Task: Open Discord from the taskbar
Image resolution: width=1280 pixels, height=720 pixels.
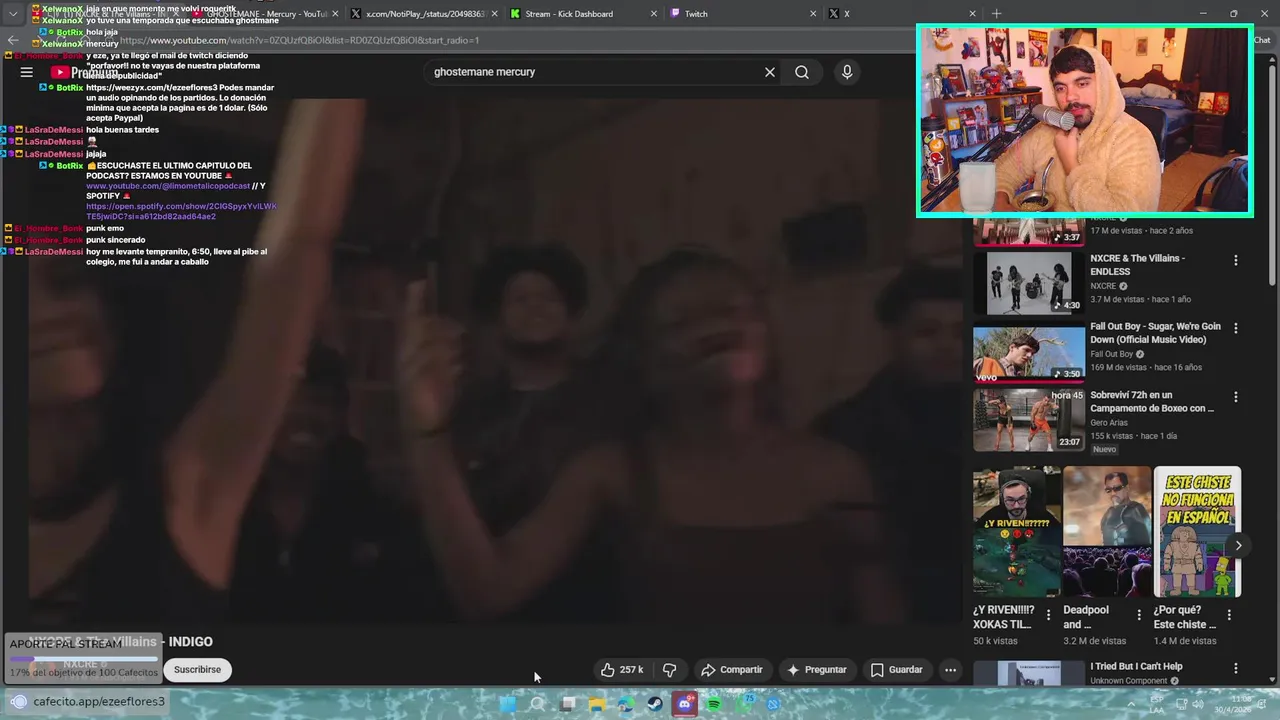Action: (x=684, y=704)
